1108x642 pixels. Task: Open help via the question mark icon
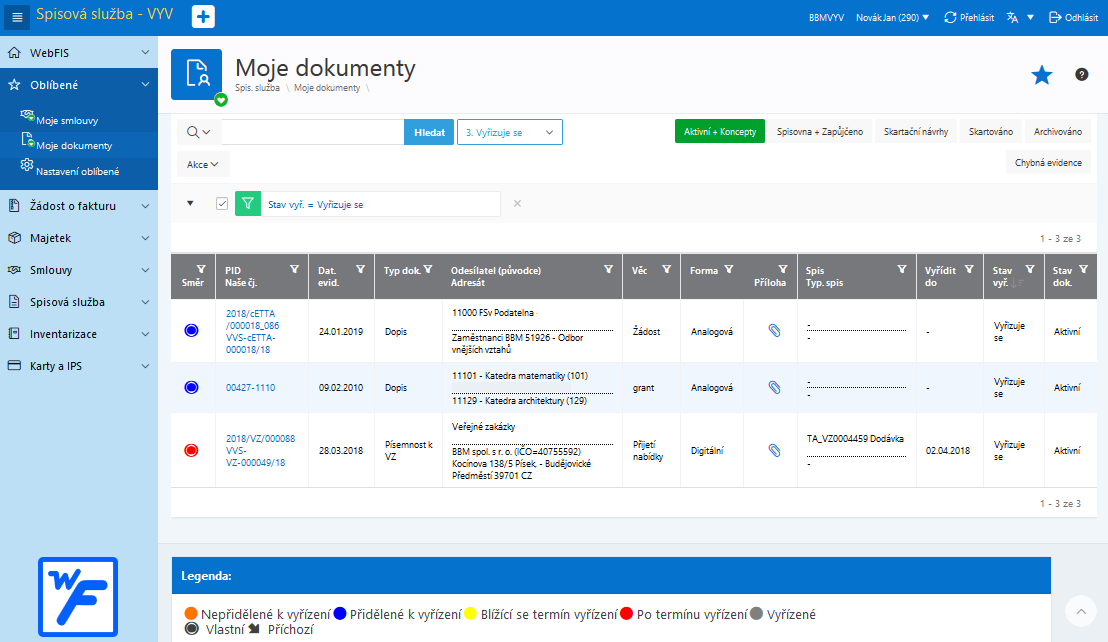[1081, 74]
